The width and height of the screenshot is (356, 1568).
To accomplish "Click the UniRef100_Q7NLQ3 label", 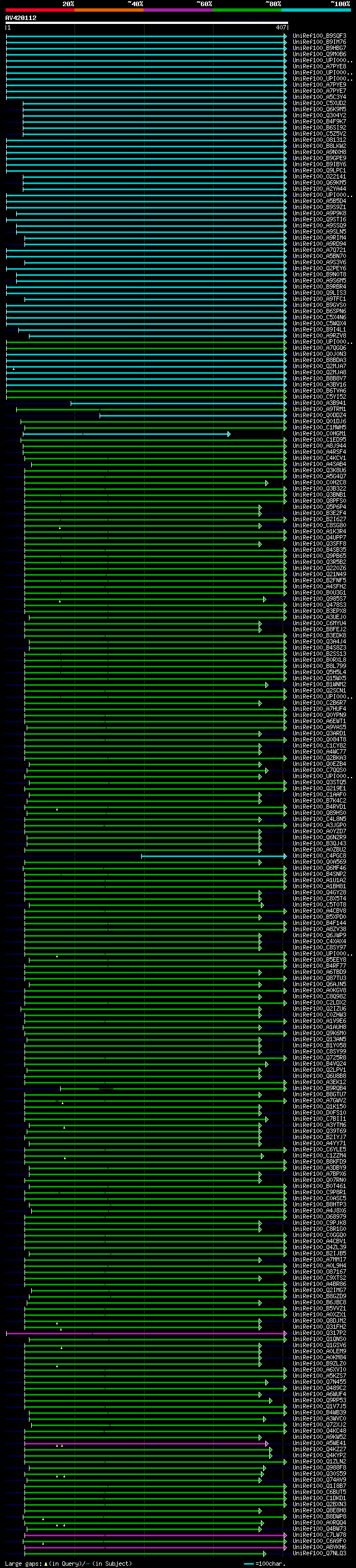I will coord(319,1553).
